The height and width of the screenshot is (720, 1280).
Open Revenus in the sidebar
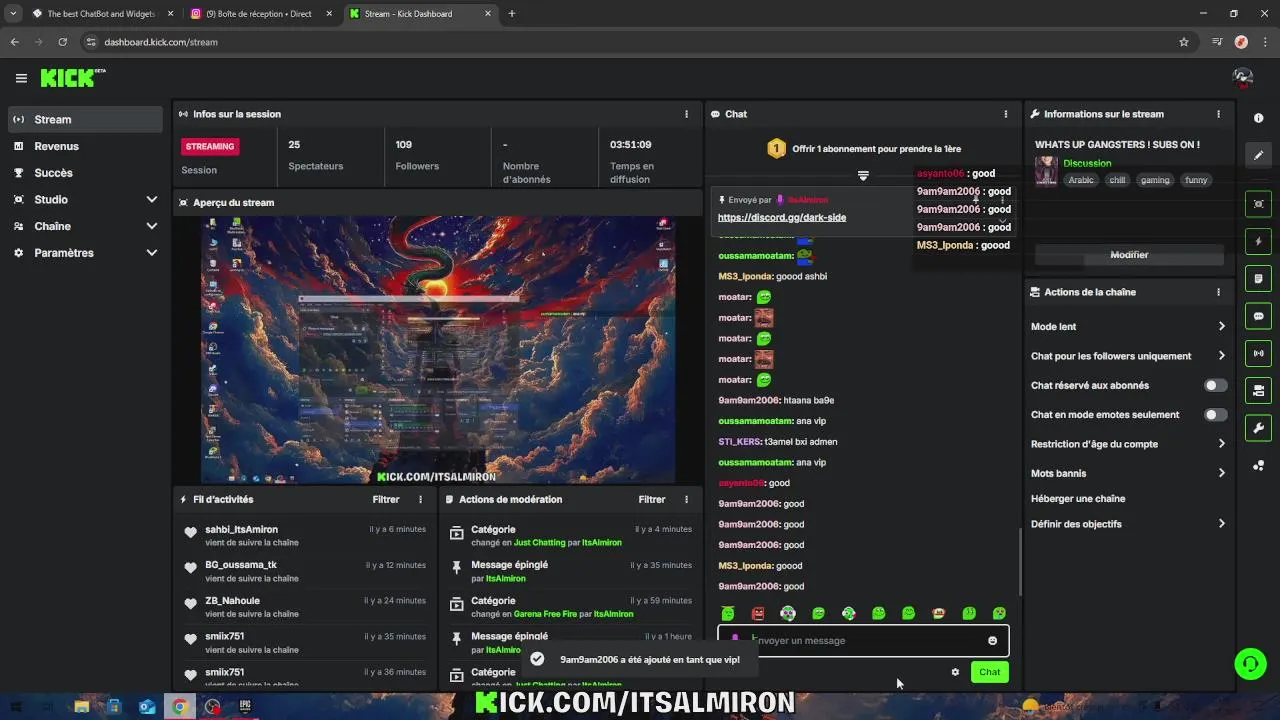(x=84, y=146)
